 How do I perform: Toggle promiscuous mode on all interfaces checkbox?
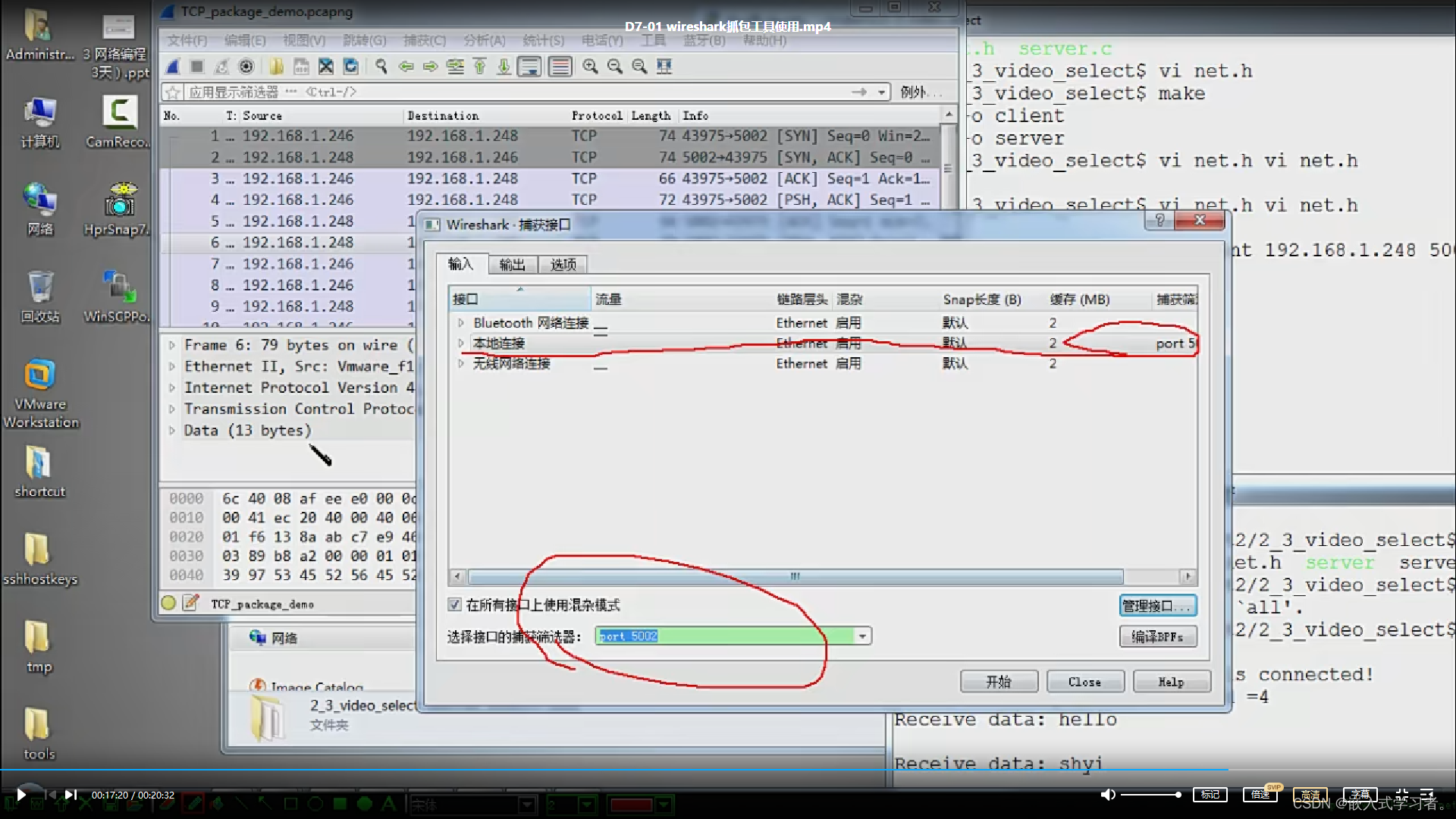[x=454, y=604]
